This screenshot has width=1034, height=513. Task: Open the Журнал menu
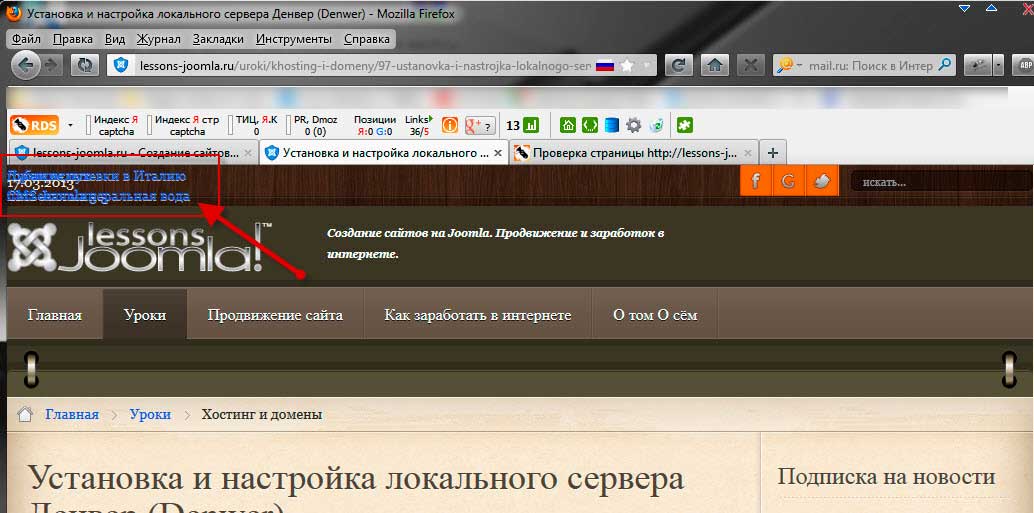point(158,39)
